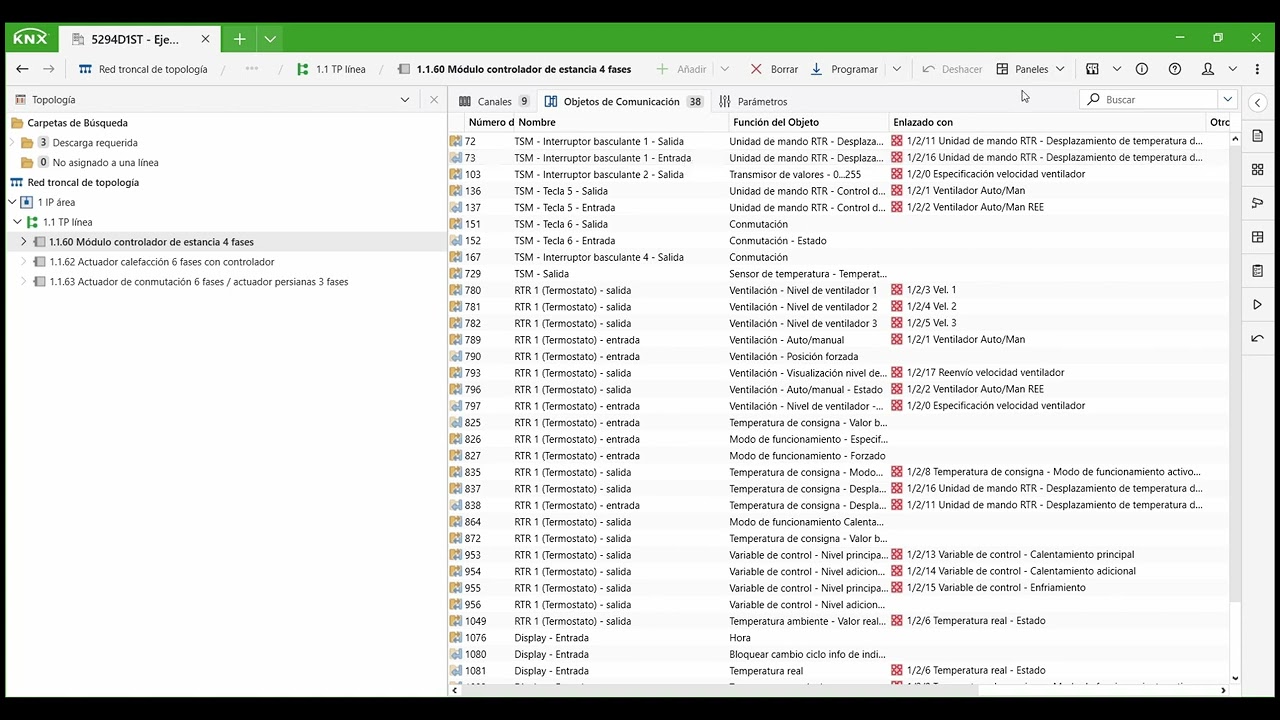This screenshot has width=1280, height=720.
Task: Open the vertical three-dot more menu
Action: pos(1258,69)
